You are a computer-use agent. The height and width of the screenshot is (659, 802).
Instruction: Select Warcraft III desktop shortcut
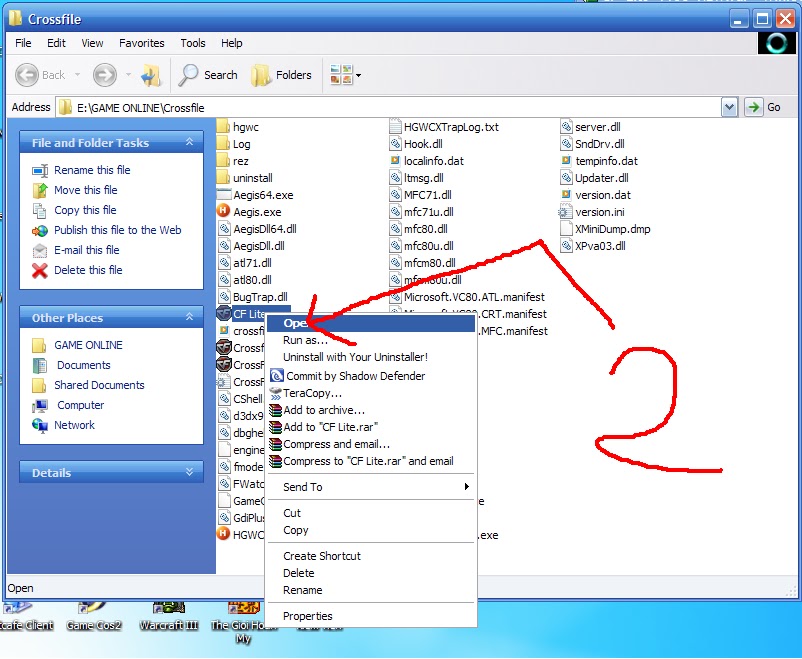coord(169,617)
